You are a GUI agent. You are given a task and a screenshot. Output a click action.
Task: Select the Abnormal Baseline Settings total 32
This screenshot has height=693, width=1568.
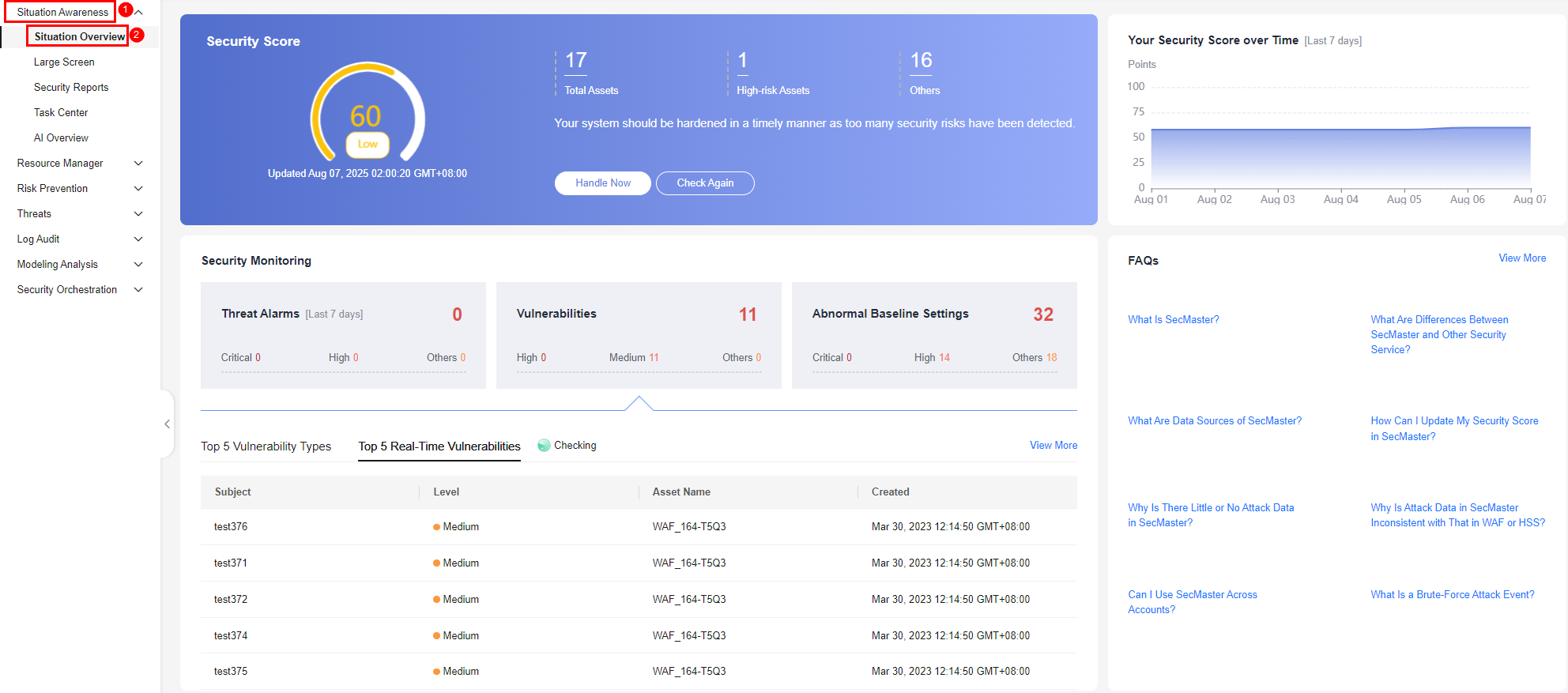[1043, 314]
